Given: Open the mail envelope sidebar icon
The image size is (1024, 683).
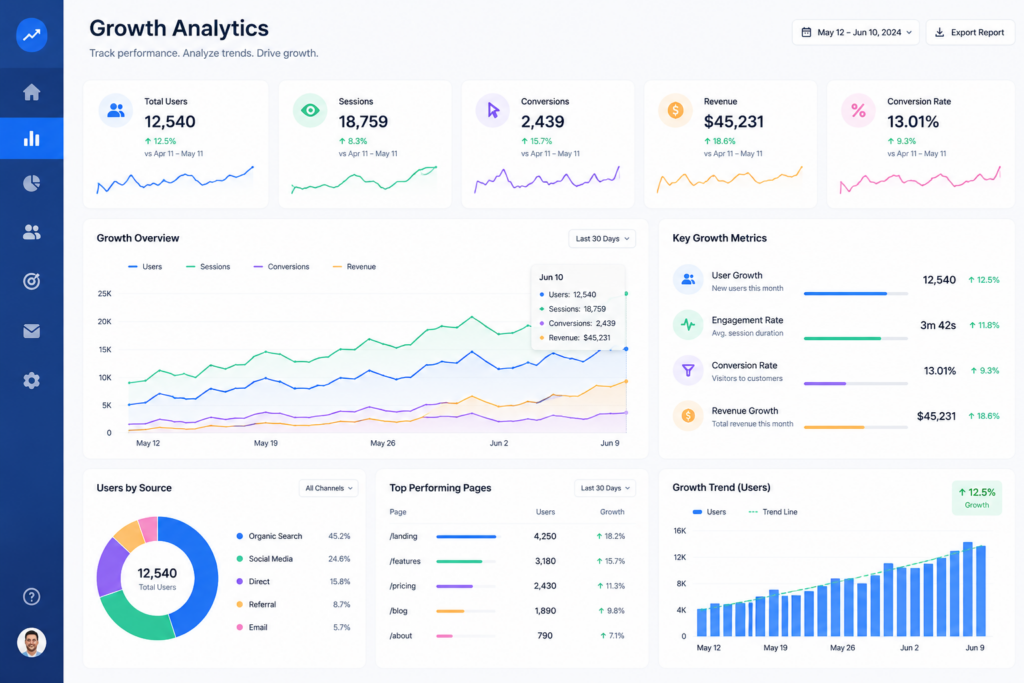Looking at the screenshot, I should pos(31,331).
